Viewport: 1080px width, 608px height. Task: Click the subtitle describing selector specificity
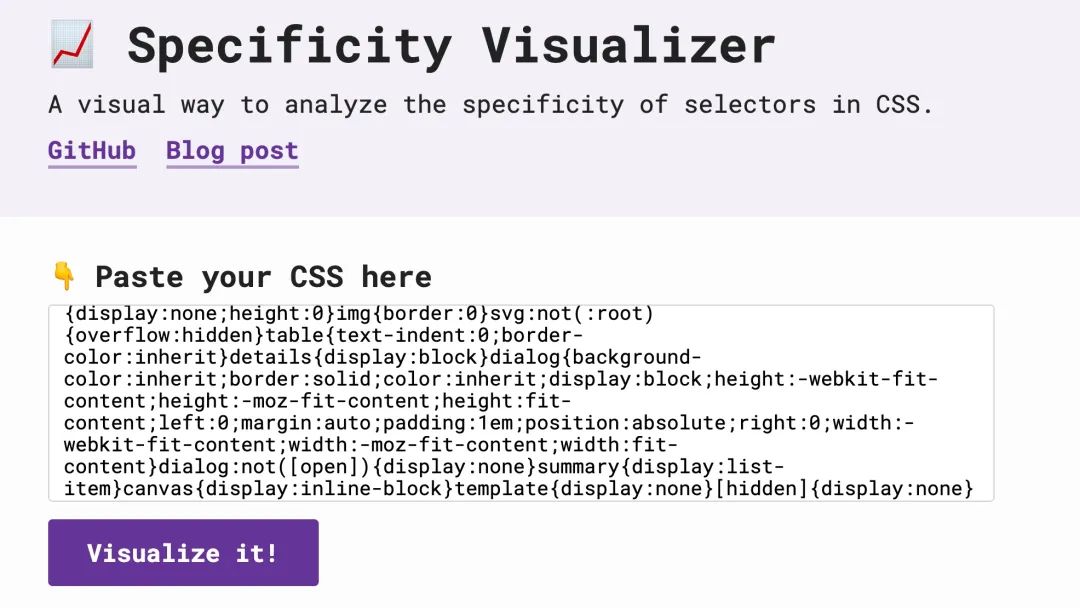click(490, 104)
